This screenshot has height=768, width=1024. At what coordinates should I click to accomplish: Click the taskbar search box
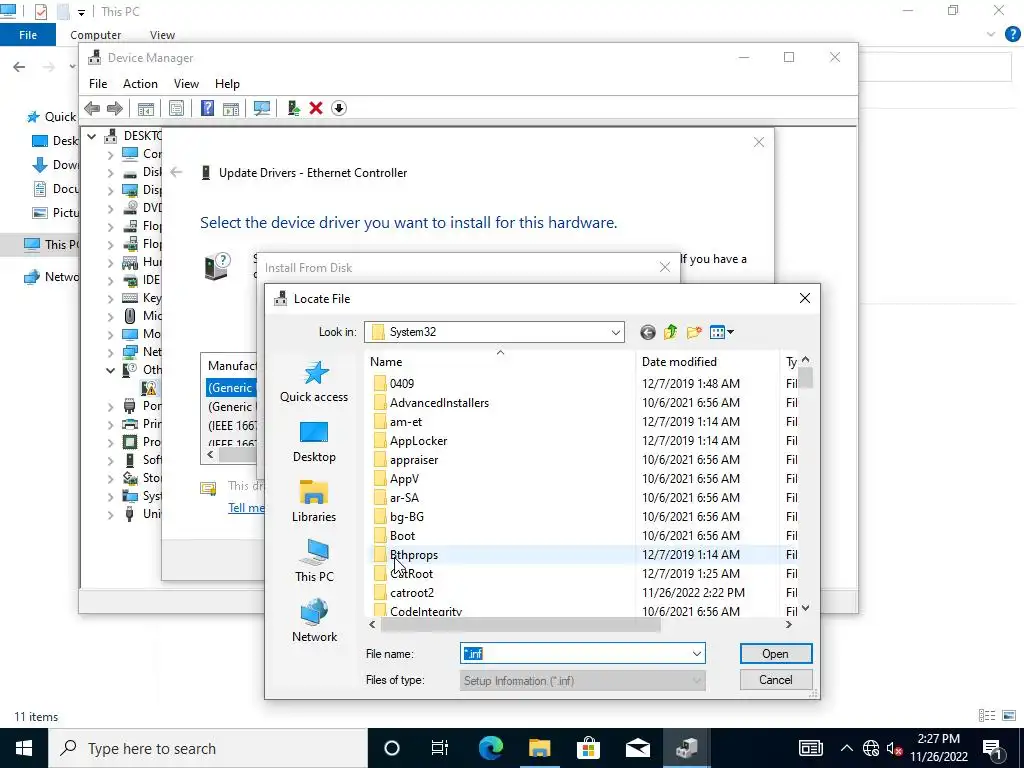(208, 748)
